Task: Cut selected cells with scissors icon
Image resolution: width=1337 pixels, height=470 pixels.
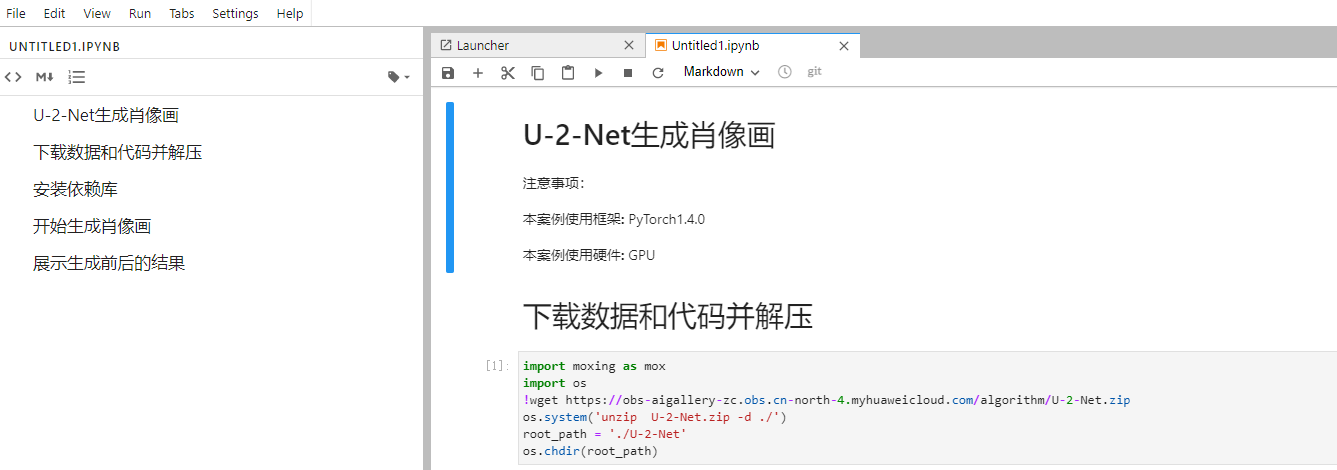Action: pyautogui.click(x=508, y=73)
